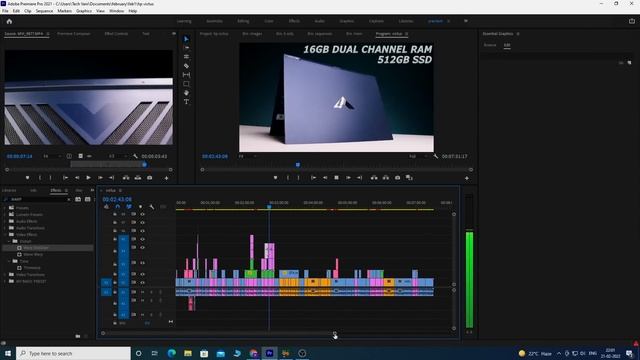Expand Video Transitions folder
This screenshot has width=640, height=360.
click(x=5, y=275)
